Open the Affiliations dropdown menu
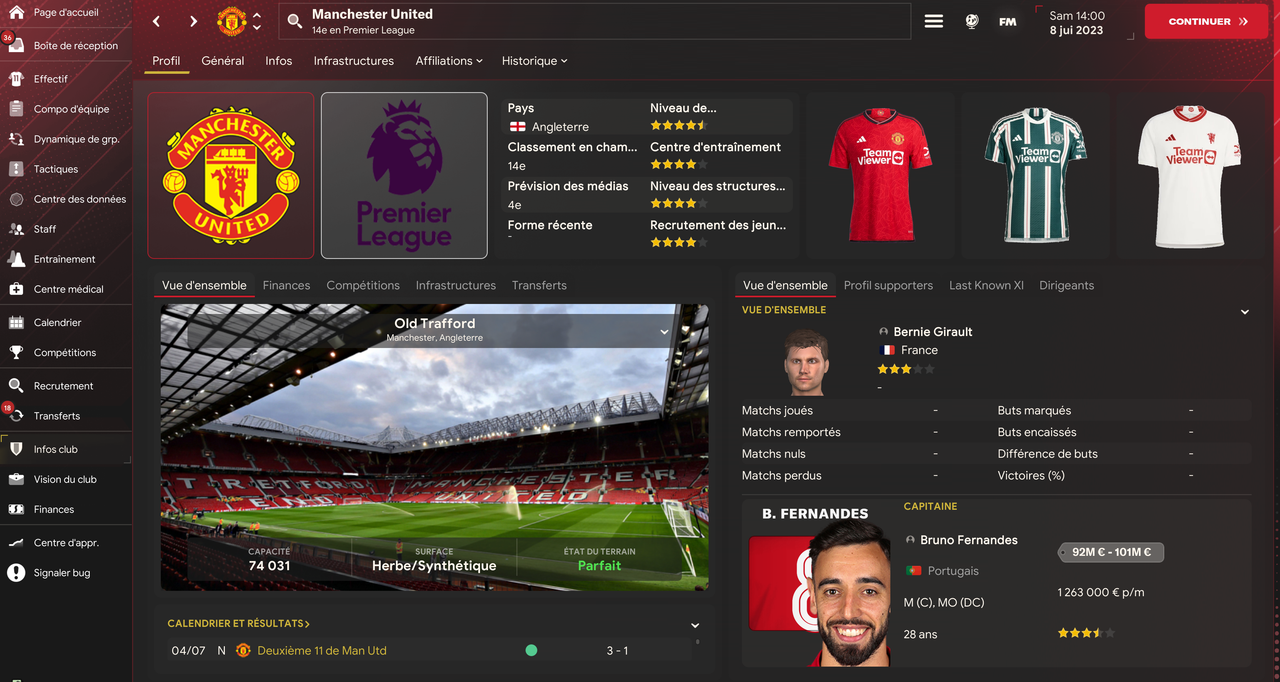The image size is (1280, 682). (x=449, y=61)
